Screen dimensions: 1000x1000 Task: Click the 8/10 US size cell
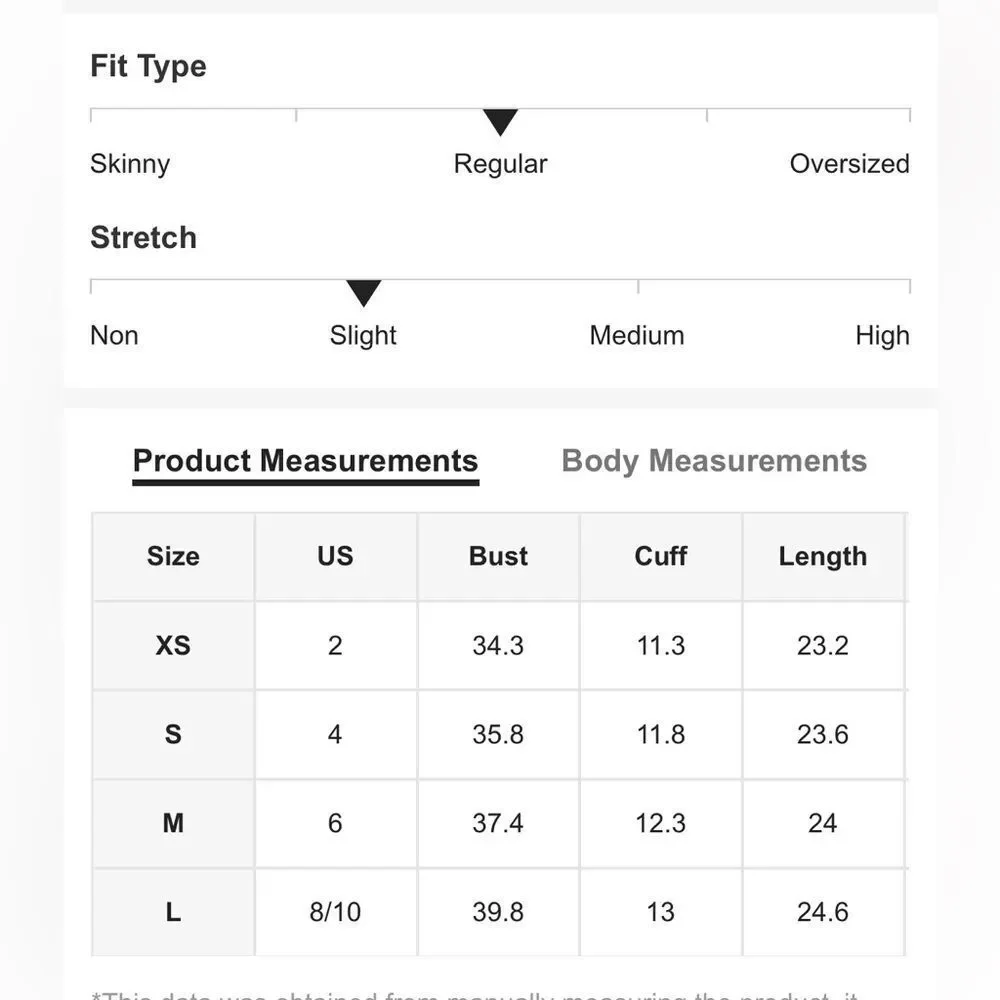pyautogui.click(x=335, y=912)
